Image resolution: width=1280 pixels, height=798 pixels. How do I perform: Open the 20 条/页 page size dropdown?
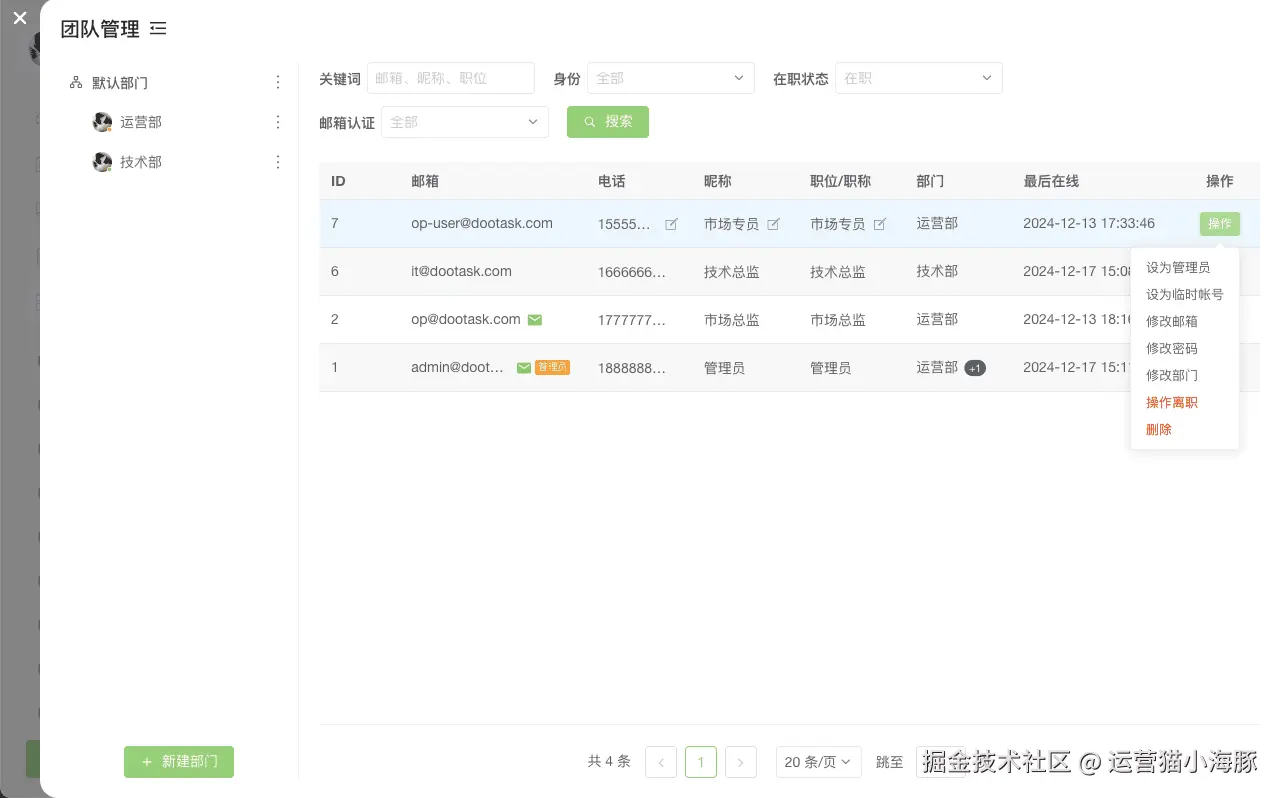(818, 762)
